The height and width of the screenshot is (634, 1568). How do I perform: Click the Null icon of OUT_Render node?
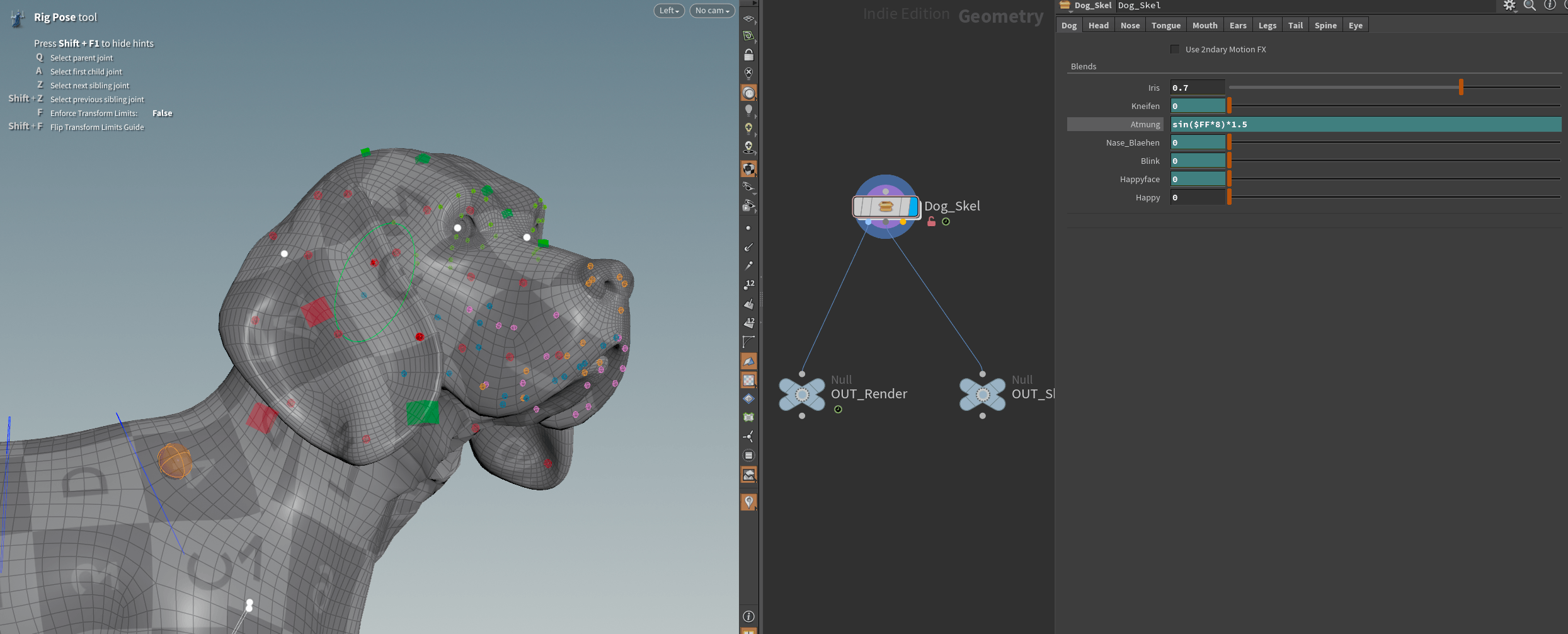801,395
